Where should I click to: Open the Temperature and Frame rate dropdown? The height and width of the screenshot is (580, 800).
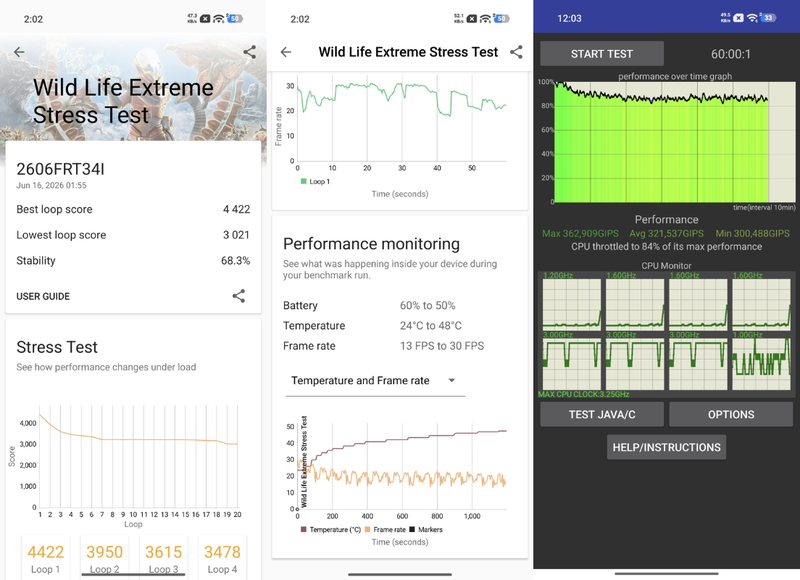(x=375, y=381)
